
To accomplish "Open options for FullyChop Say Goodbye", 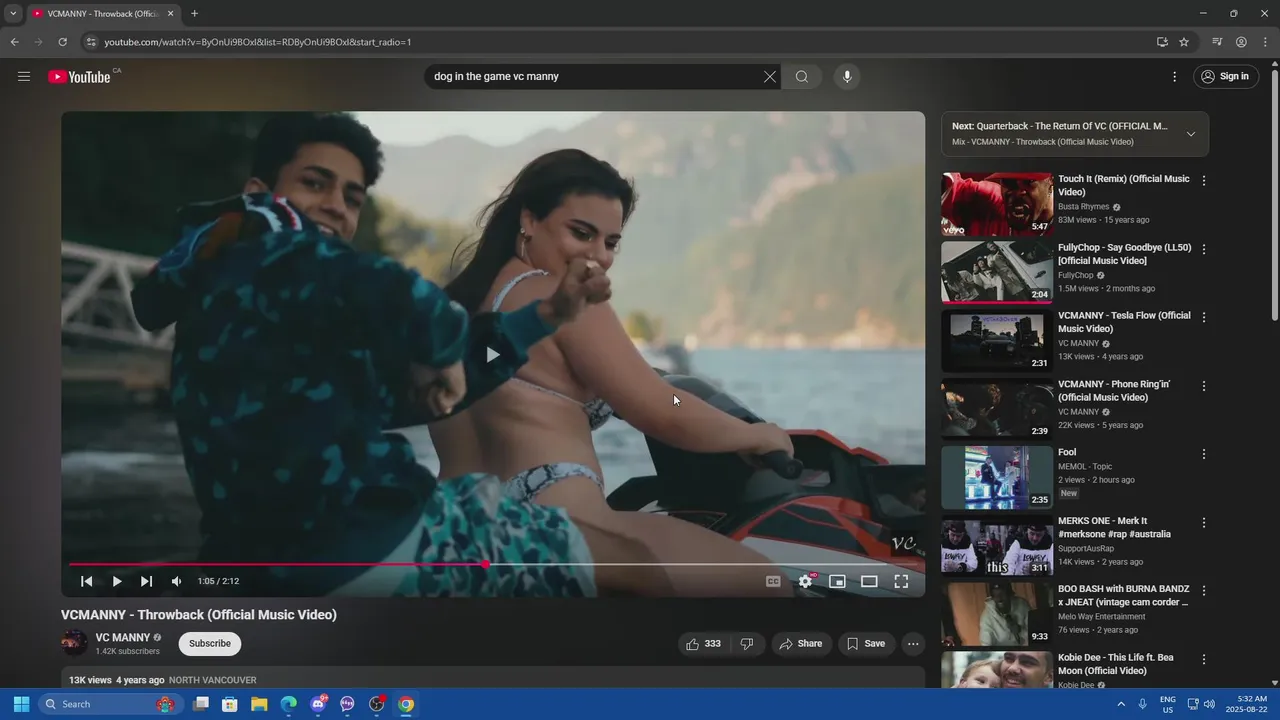I will 1204,249.
